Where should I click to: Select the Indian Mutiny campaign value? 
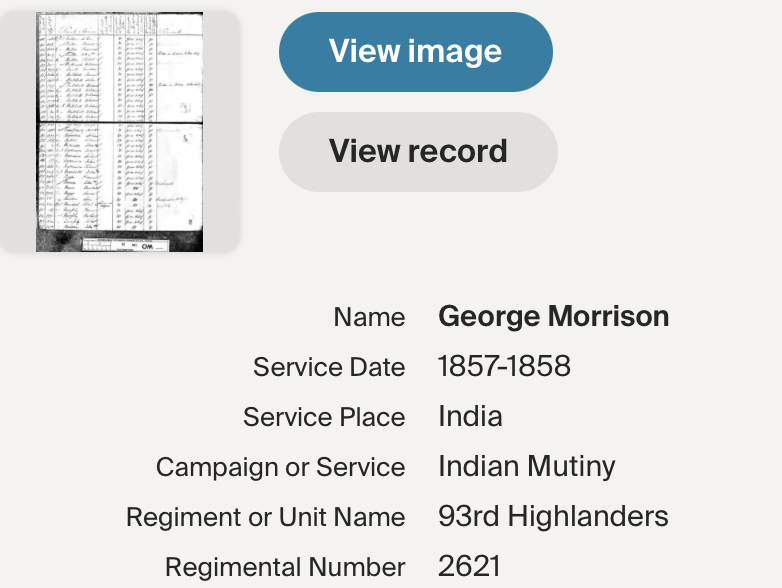526,467
